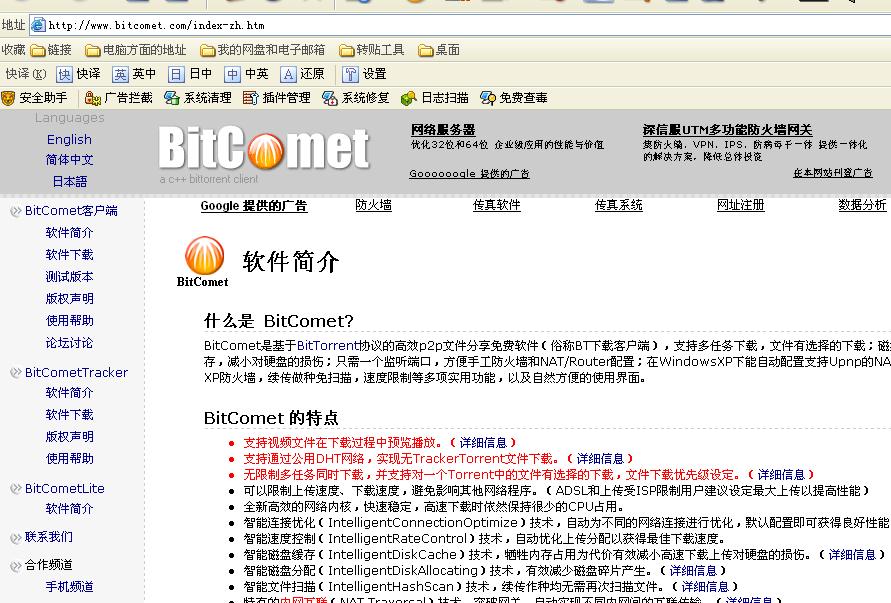Open 联系我们 contact link
Screen dimensions: 891x603
(48, 537)
